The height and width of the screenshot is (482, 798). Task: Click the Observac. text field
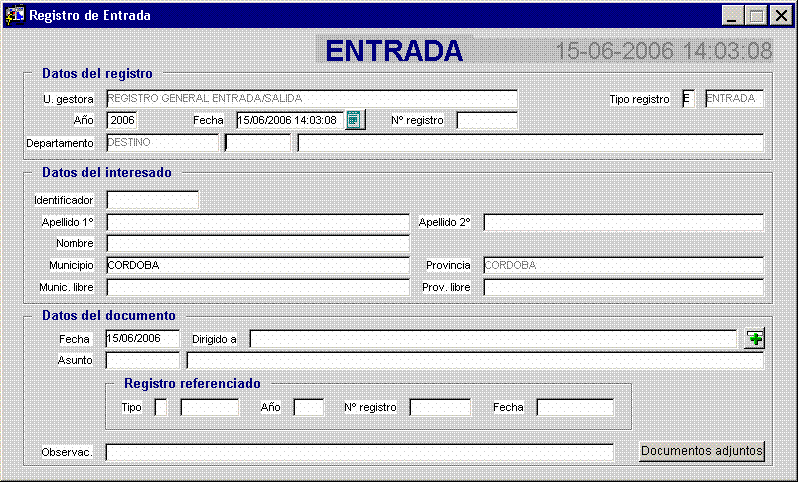(x=359, y=452)
